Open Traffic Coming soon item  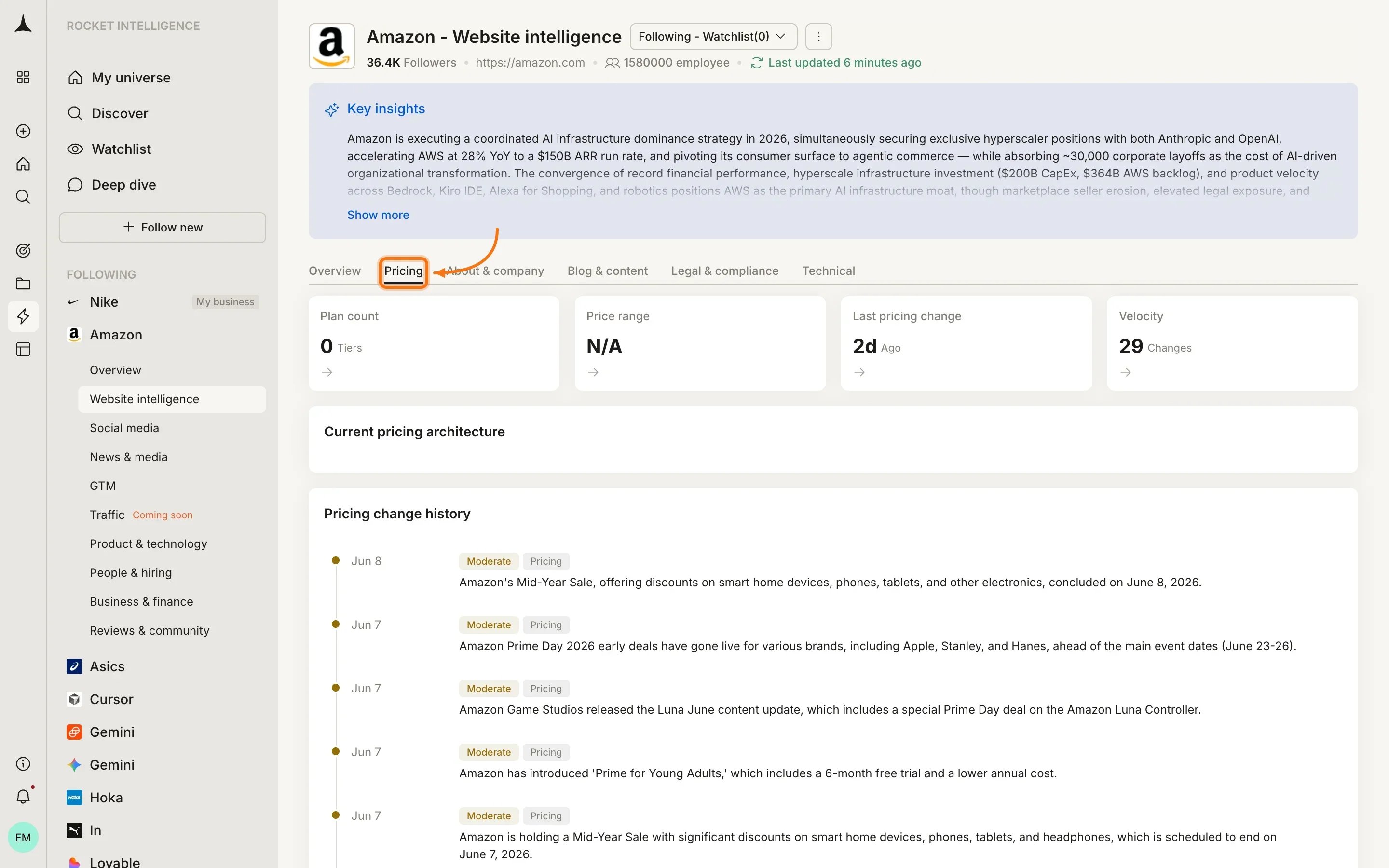click(x=141, y=515)
